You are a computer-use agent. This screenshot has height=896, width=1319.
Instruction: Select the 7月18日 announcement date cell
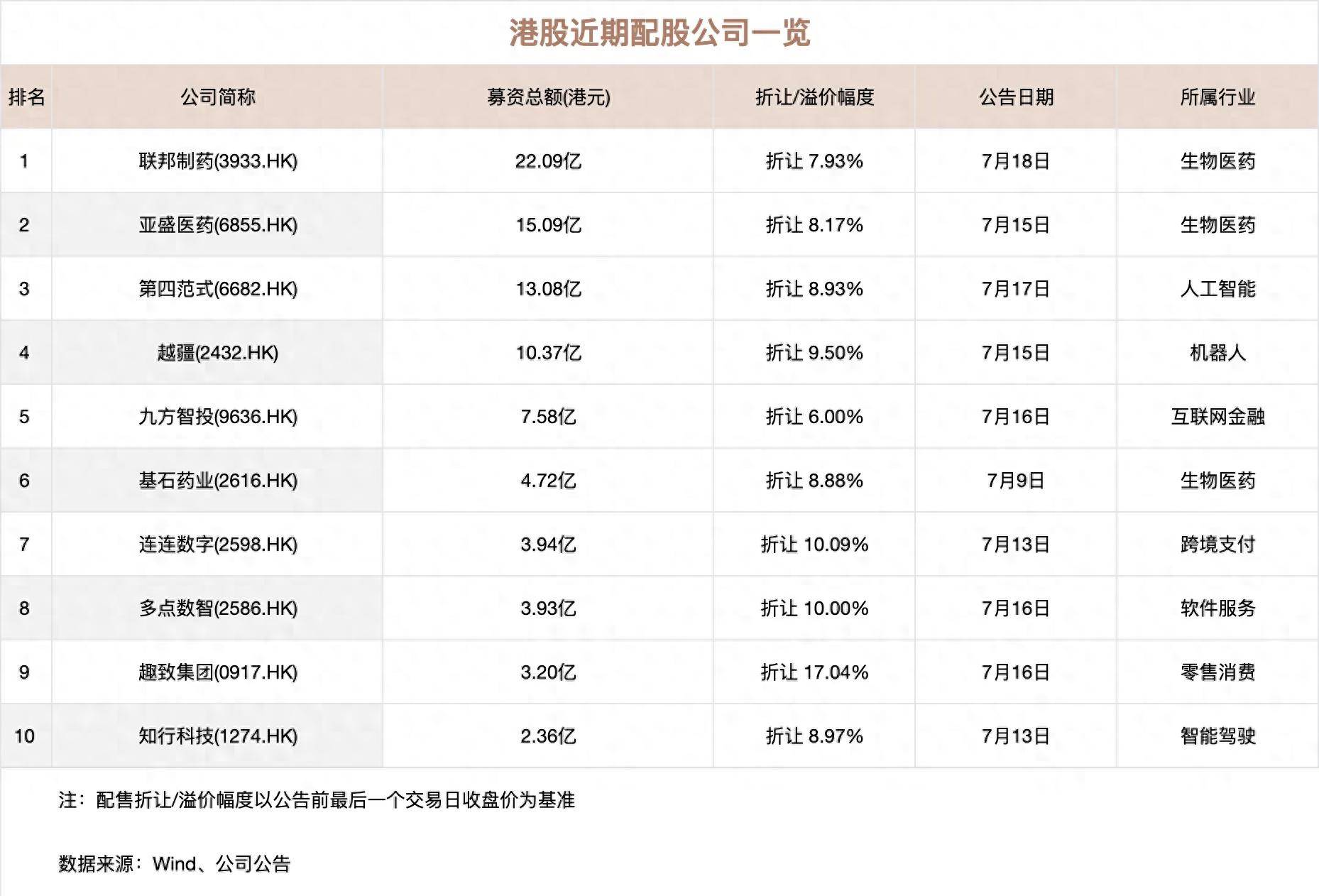(x=1016, y=161)
